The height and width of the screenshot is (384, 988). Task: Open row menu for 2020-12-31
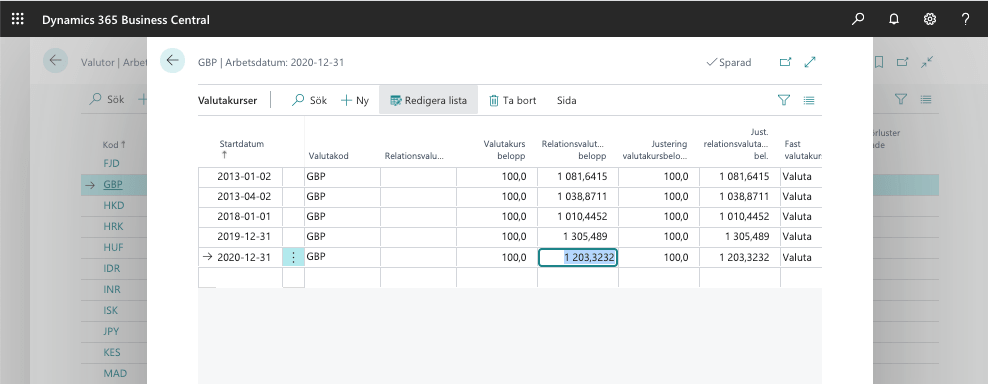[x=293, y=257]
